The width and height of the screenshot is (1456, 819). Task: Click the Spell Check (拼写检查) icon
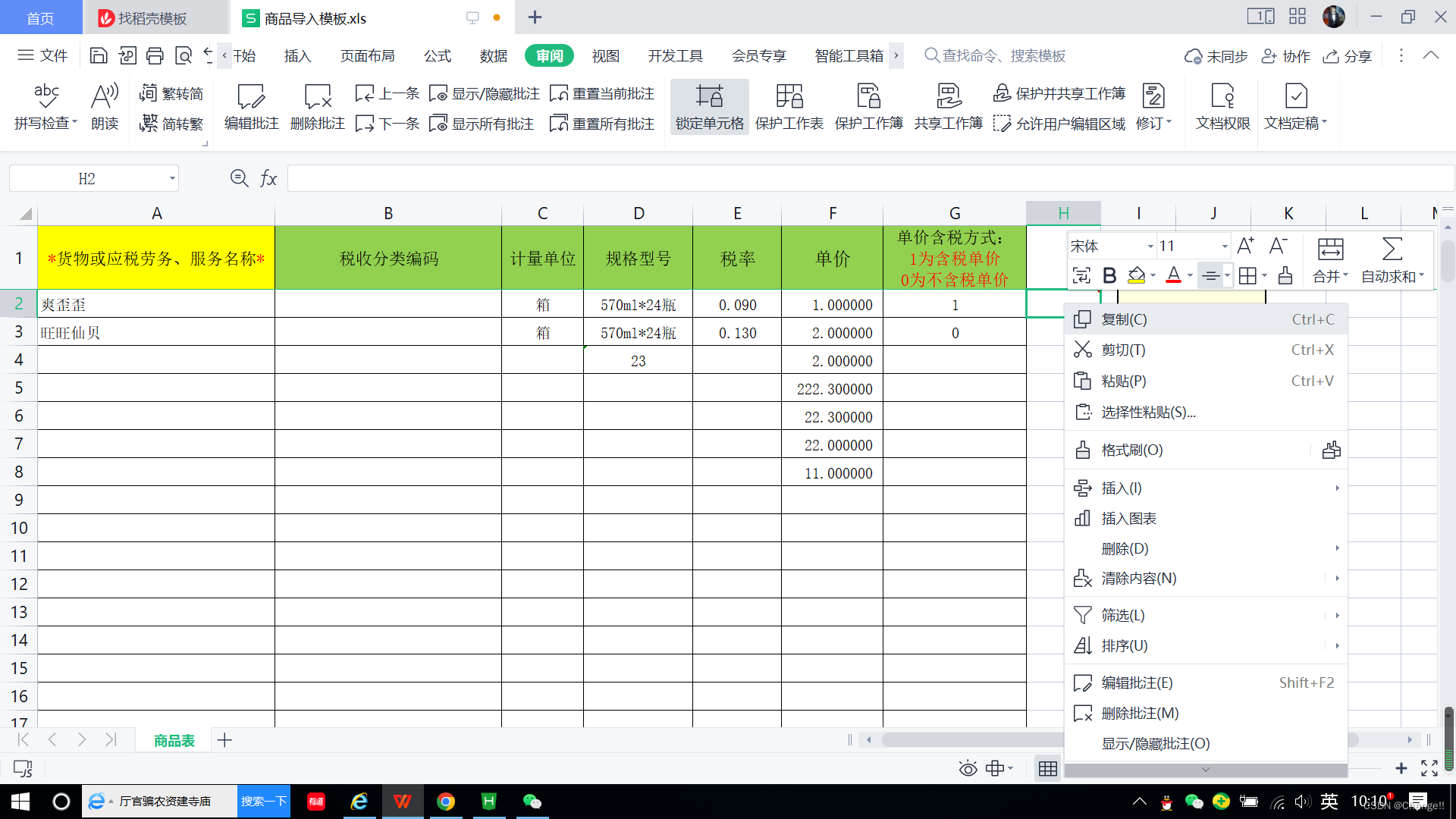(45, 97)
